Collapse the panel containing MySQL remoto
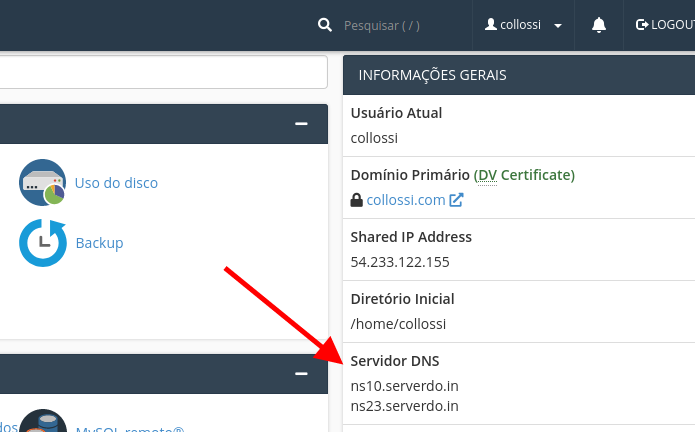 (301, 373)
